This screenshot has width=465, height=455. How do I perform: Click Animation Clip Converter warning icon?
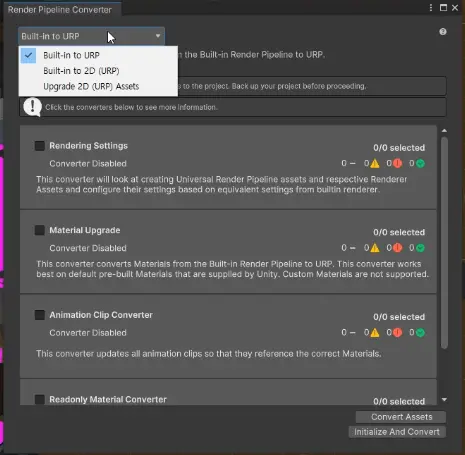tap(375, 332)
